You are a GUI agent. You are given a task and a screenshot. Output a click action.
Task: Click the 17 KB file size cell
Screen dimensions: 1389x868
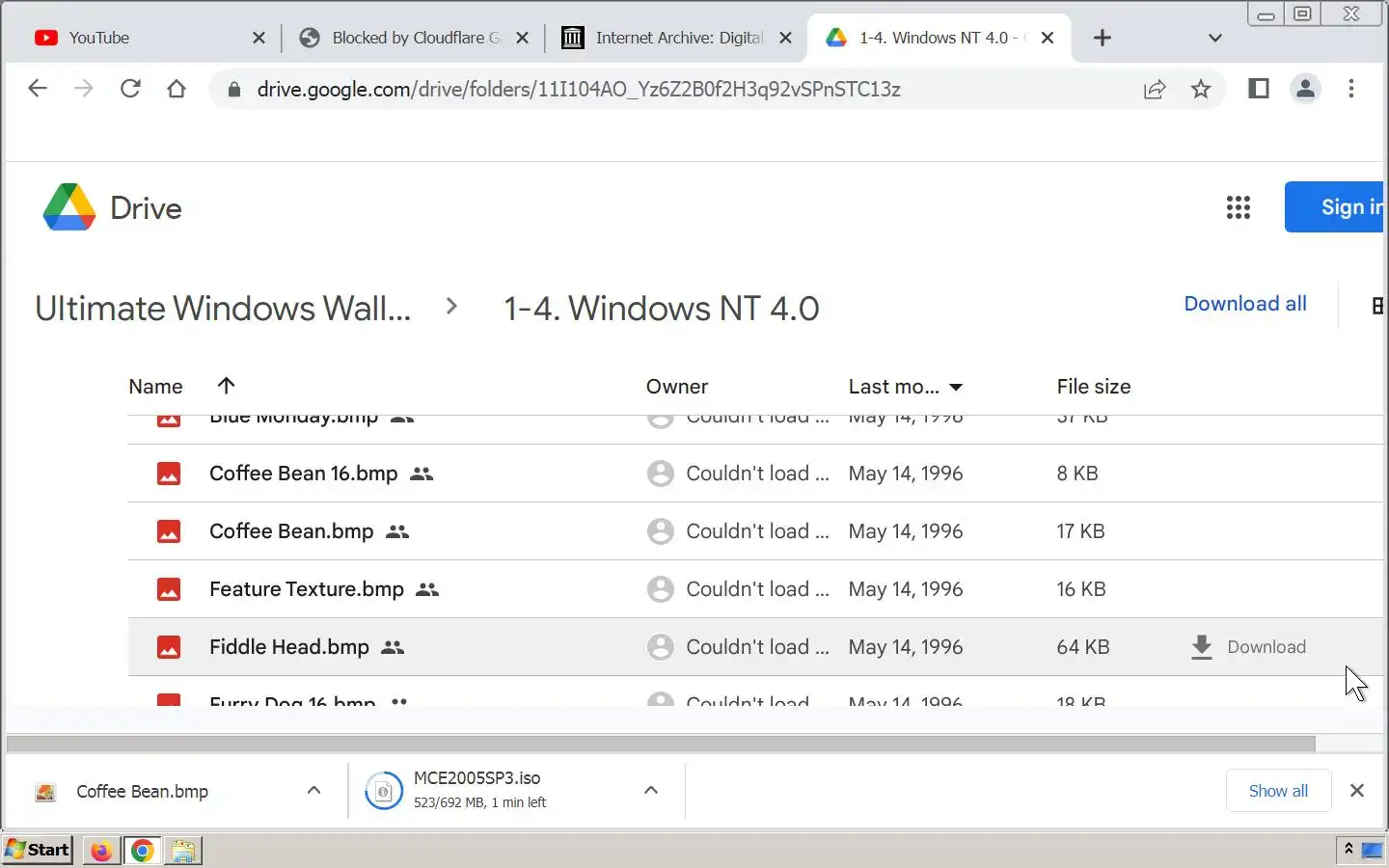[x=1080, y=531]
